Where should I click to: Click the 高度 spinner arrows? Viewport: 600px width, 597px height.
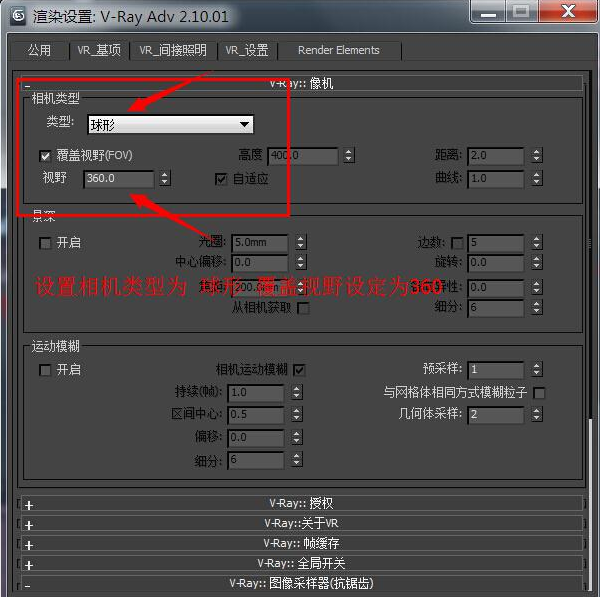(x=349, y=155)
